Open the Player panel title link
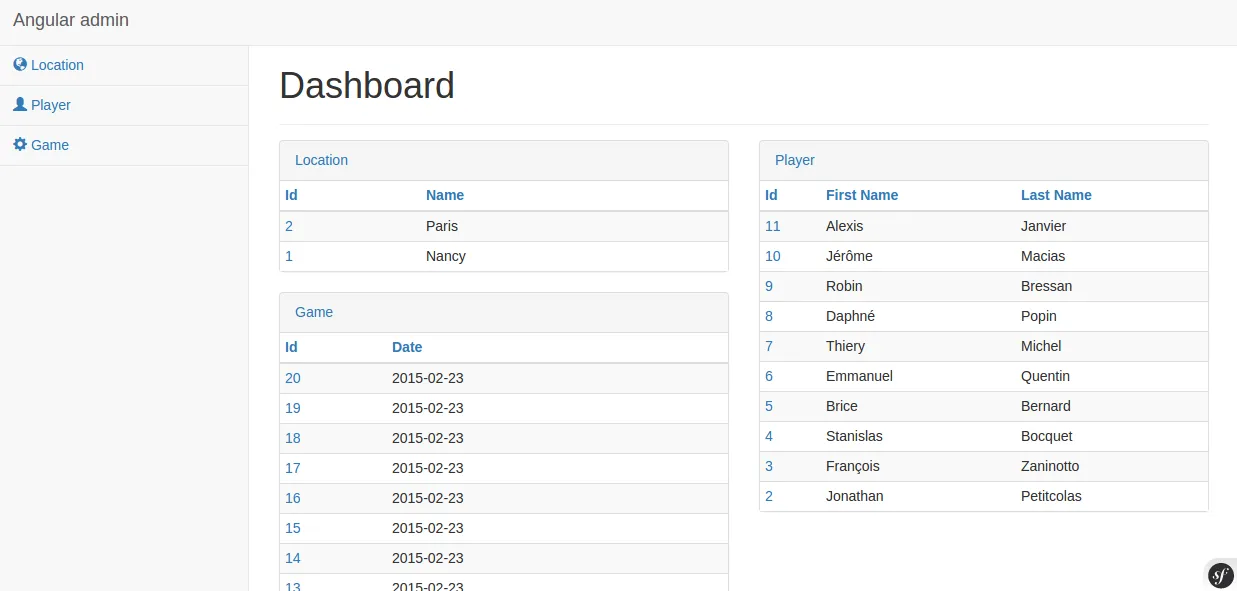 tap(795, 160)
